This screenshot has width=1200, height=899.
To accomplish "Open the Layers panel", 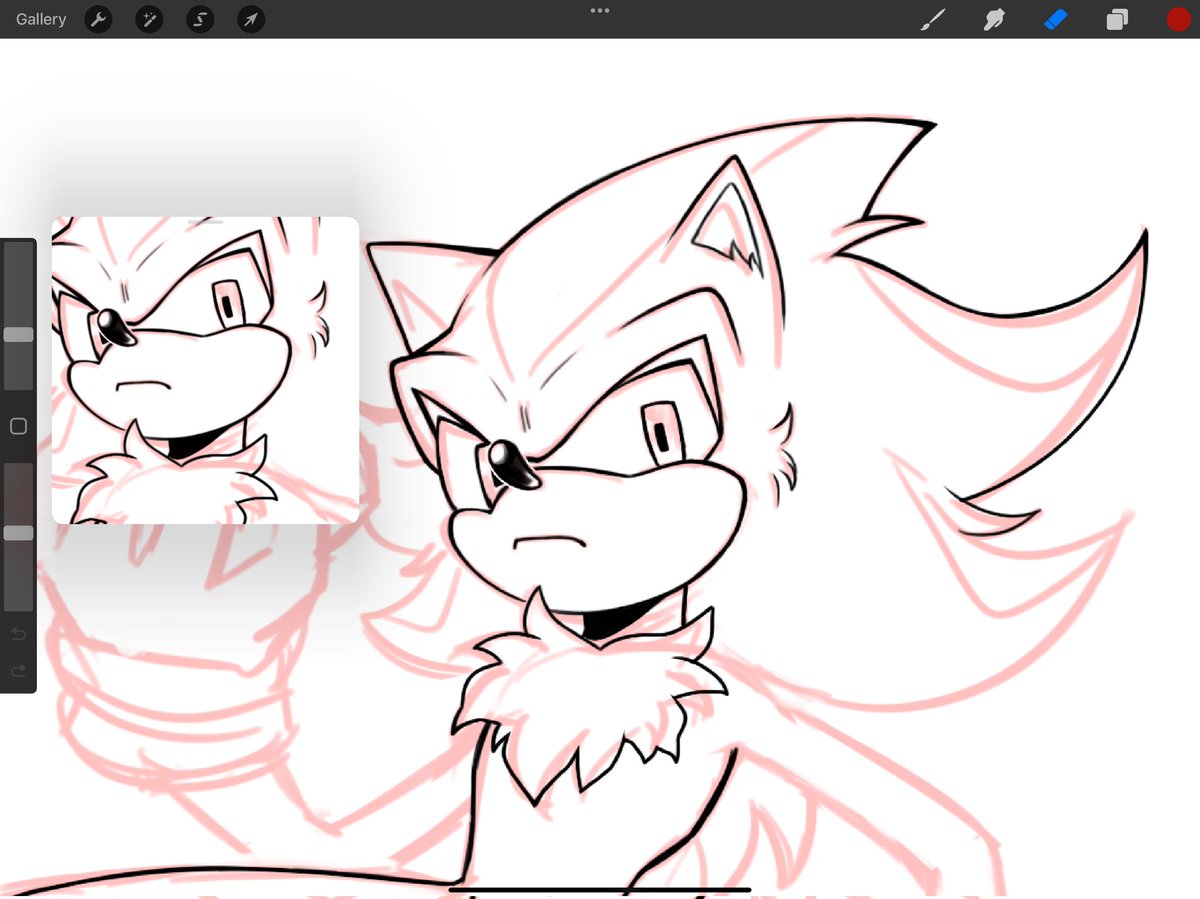I will (x=1117, y=19).
